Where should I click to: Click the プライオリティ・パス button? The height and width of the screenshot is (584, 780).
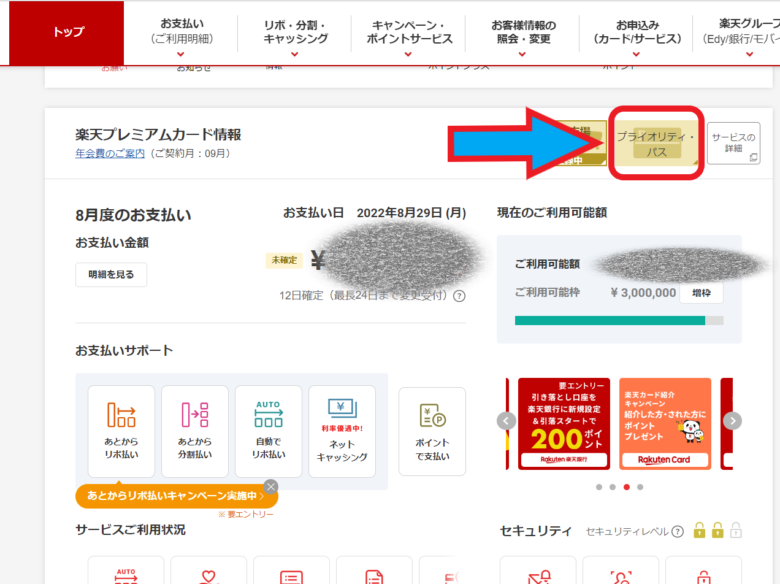pyautogui.click(x=656, y=144)
